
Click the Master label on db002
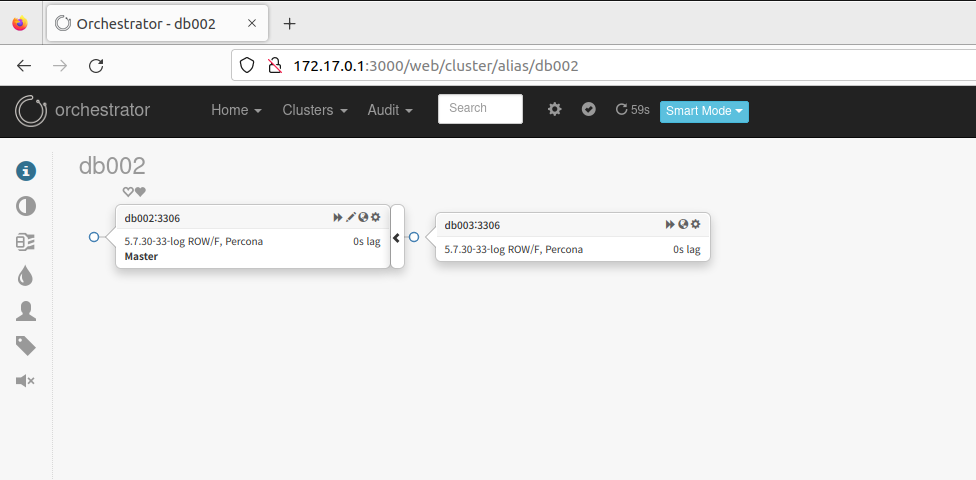[x=141, y=256]
